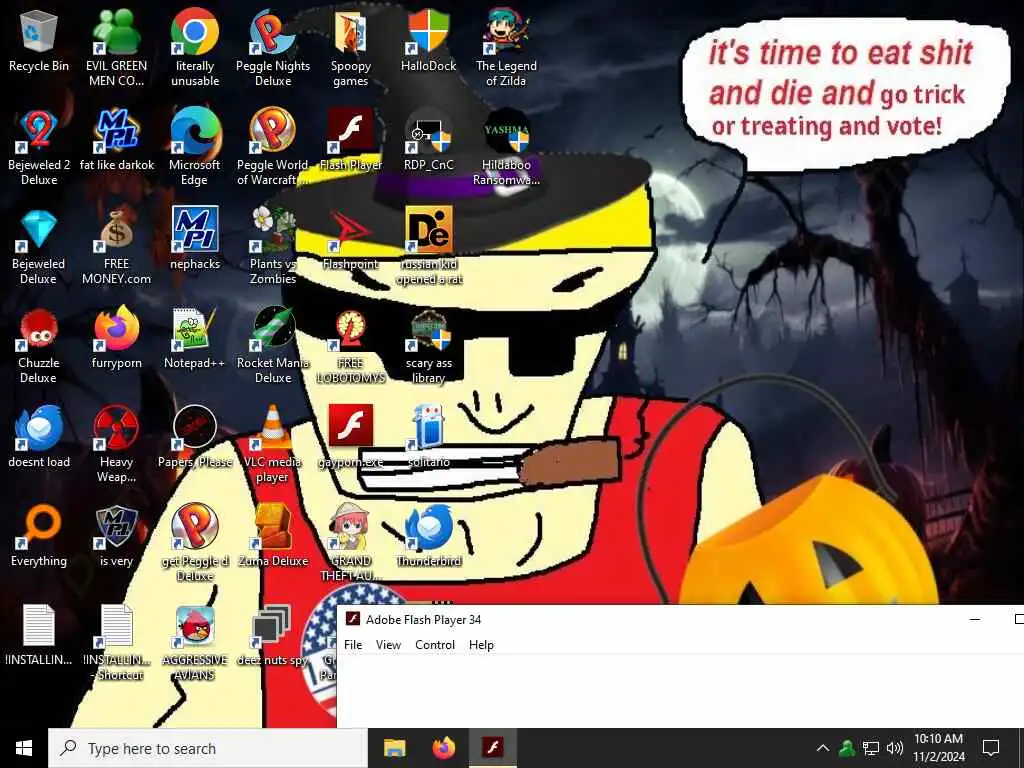Minimize the Adobe Flash Player window

[975, 619]
